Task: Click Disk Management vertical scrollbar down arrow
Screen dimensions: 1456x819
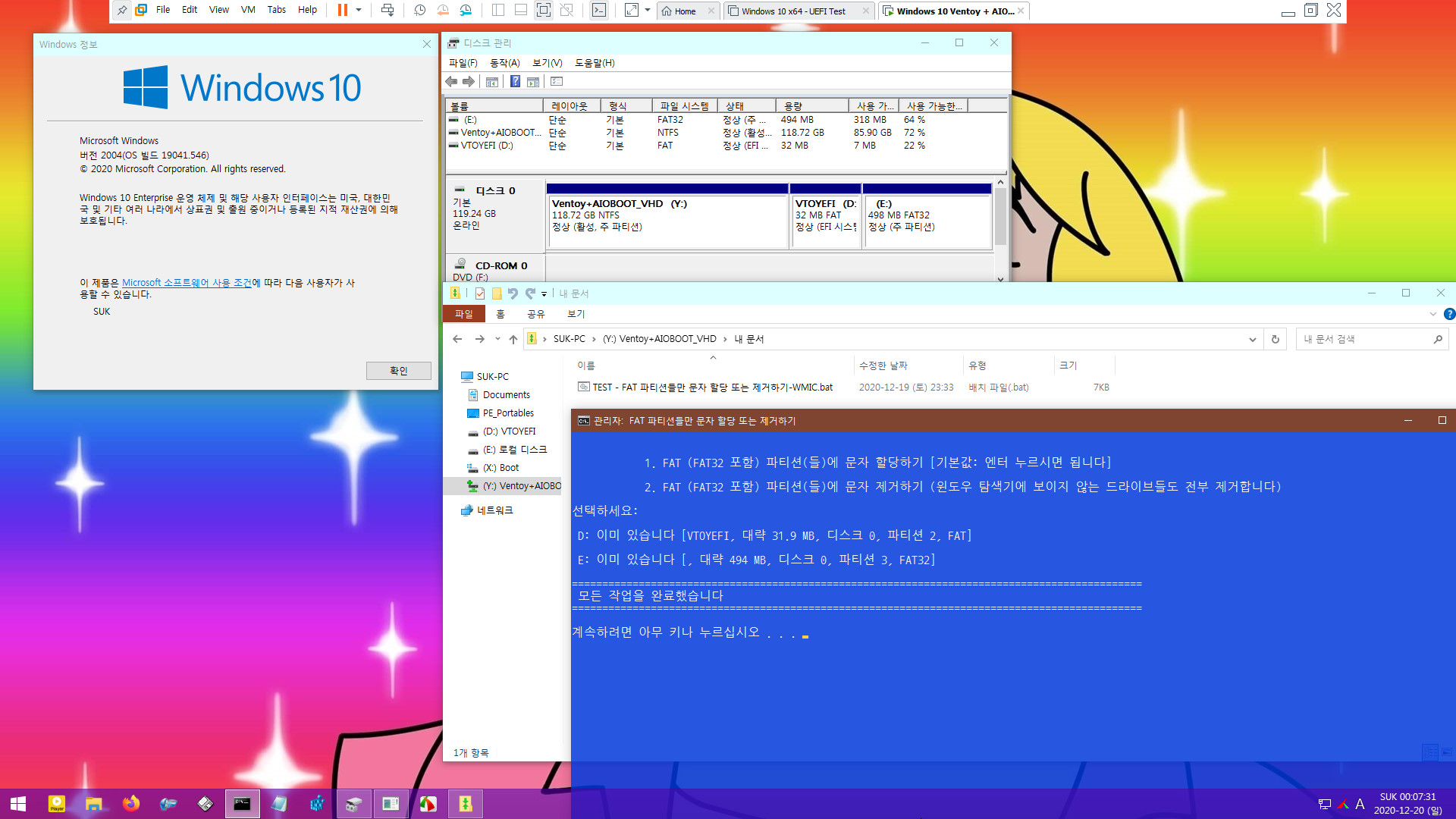Action: (x=1000, y=278)
